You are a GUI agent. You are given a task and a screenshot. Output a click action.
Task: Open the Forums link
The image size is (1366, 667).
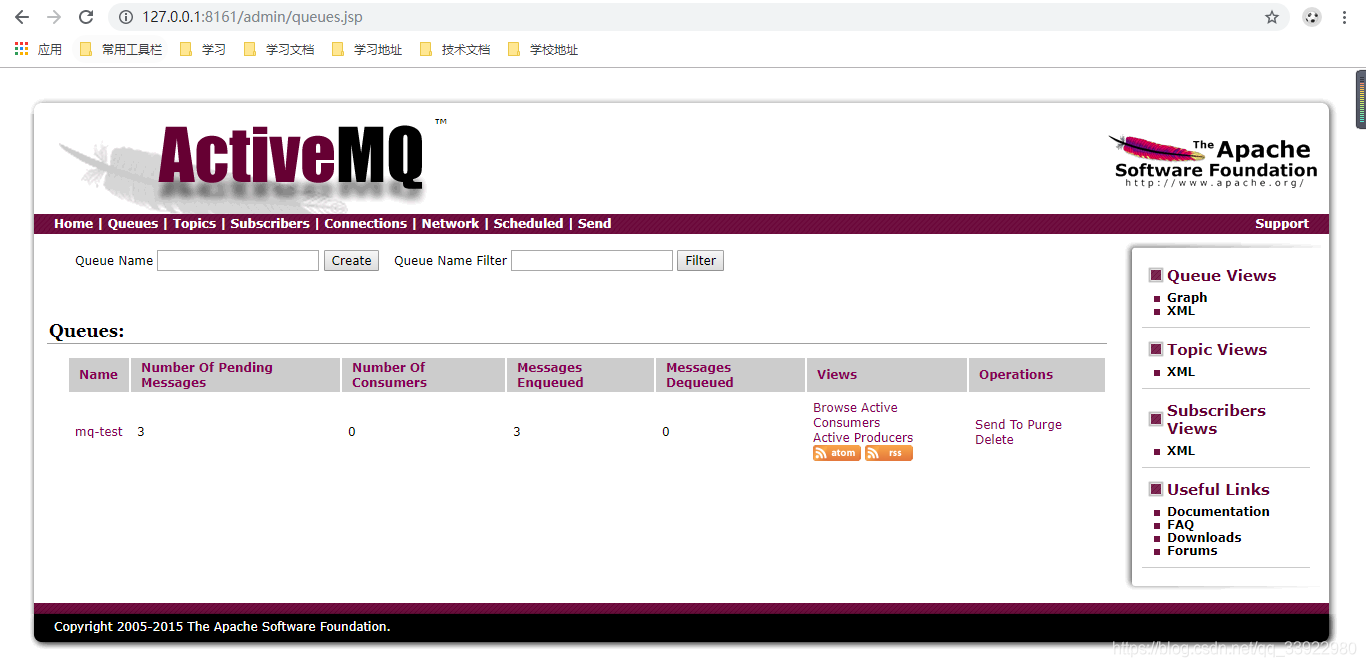tap(1192, 551)
